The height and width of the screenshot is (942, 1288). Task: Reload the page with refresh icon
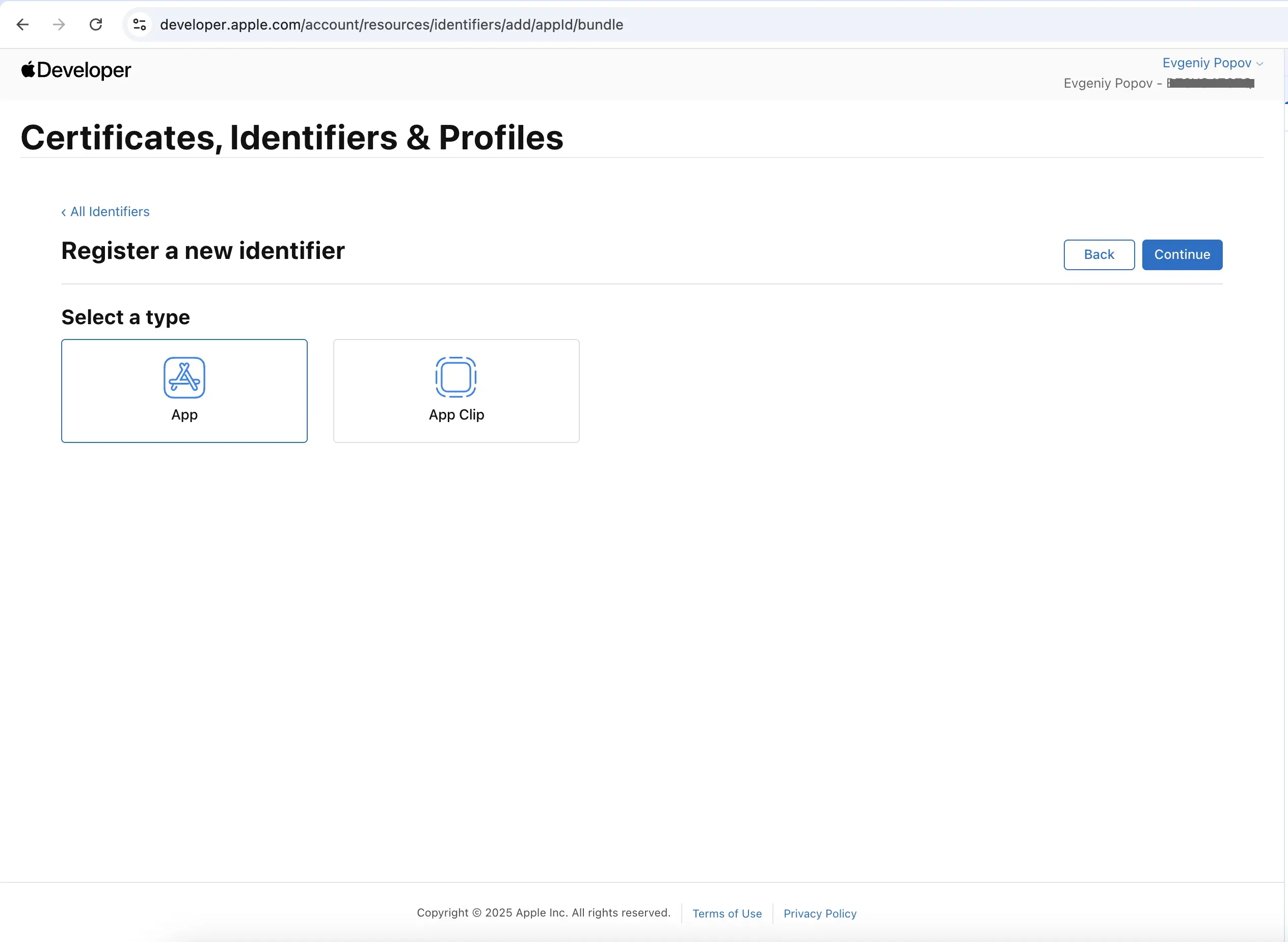96,24
